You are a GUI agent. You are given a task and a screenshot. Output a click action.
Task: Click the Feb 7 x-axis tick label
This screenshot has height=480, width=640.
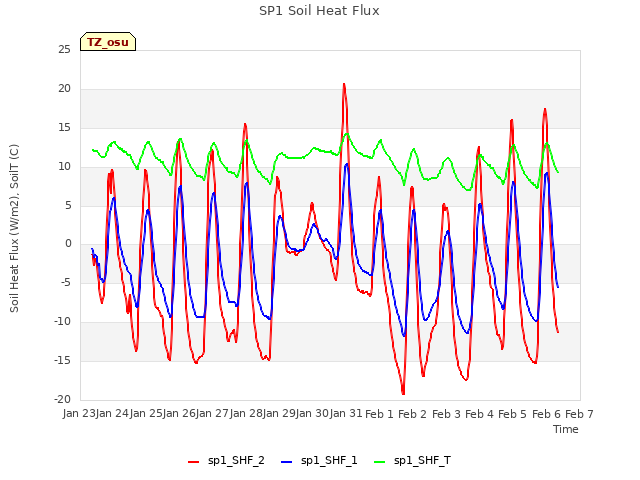pos(579,414)
